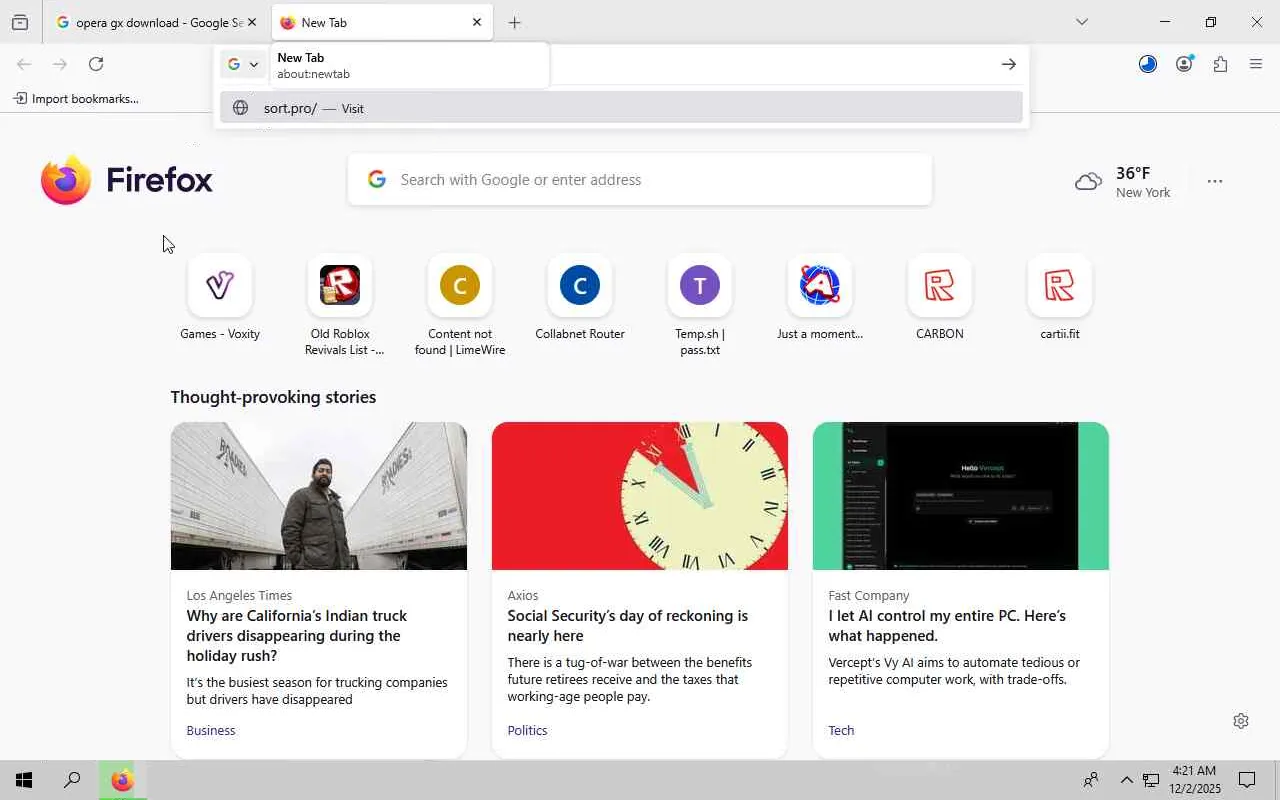Show hidden system tray icons chevron
Viewport: 1280px width, 800px height.
(x=1126, y=780)
